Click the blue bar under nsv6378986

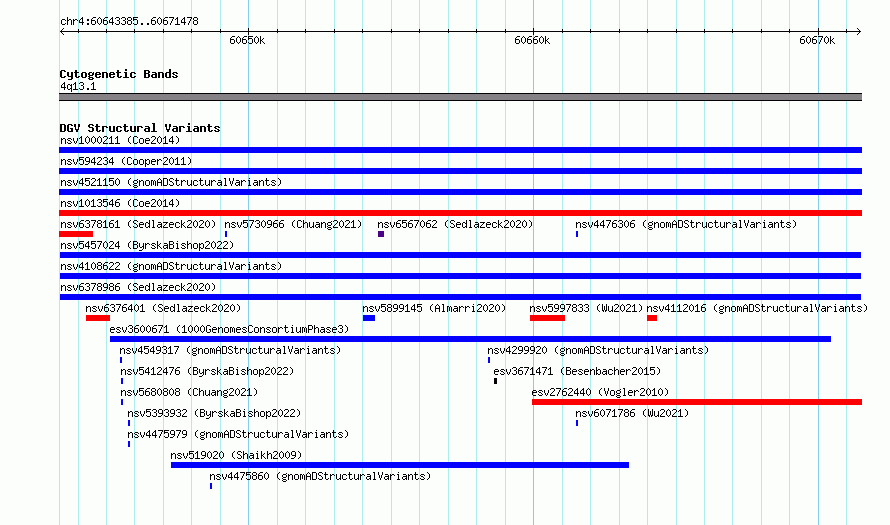tap(460, 297)
